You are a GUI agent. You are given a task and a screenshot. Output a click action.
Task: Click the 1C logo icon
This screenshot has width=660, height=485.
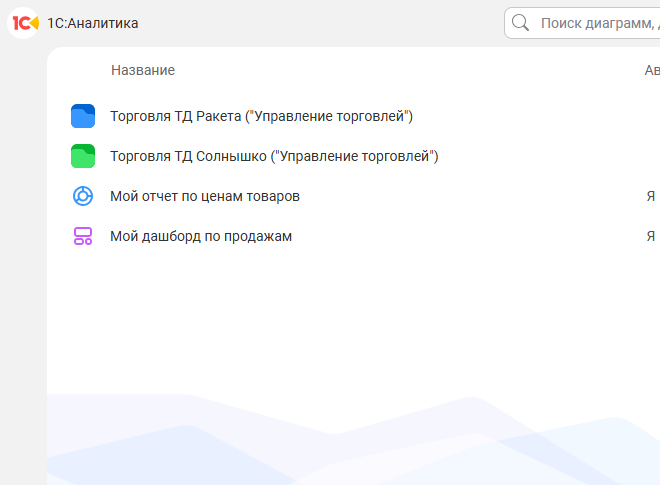pos(24,23)
